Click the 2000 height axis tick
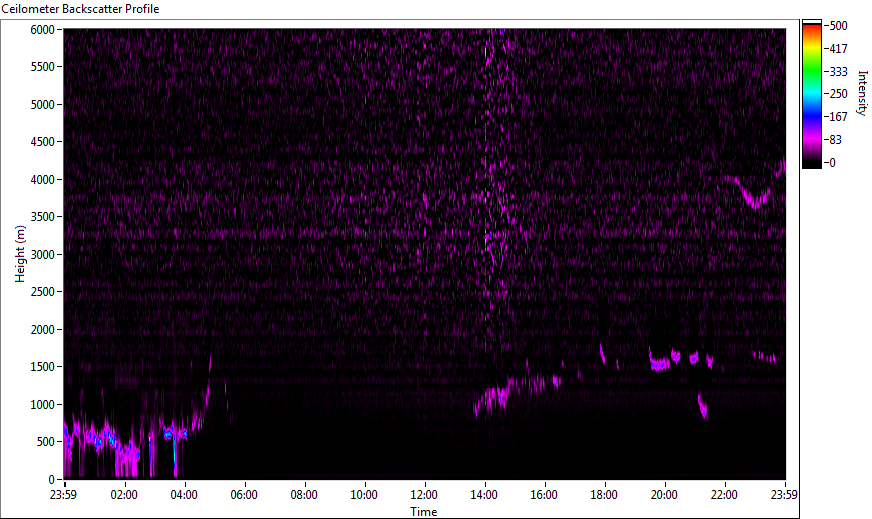872x519 pixels. [x=42, y=330]
